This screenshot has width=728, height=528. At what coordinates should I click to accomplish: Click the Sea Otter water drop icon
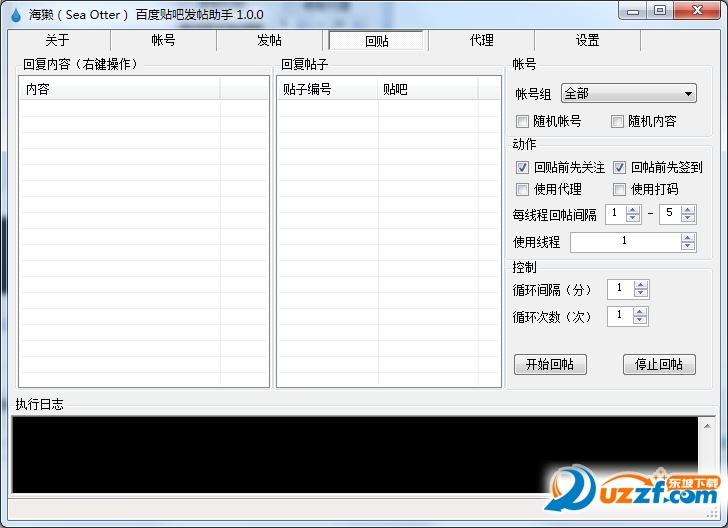point(16,15)
